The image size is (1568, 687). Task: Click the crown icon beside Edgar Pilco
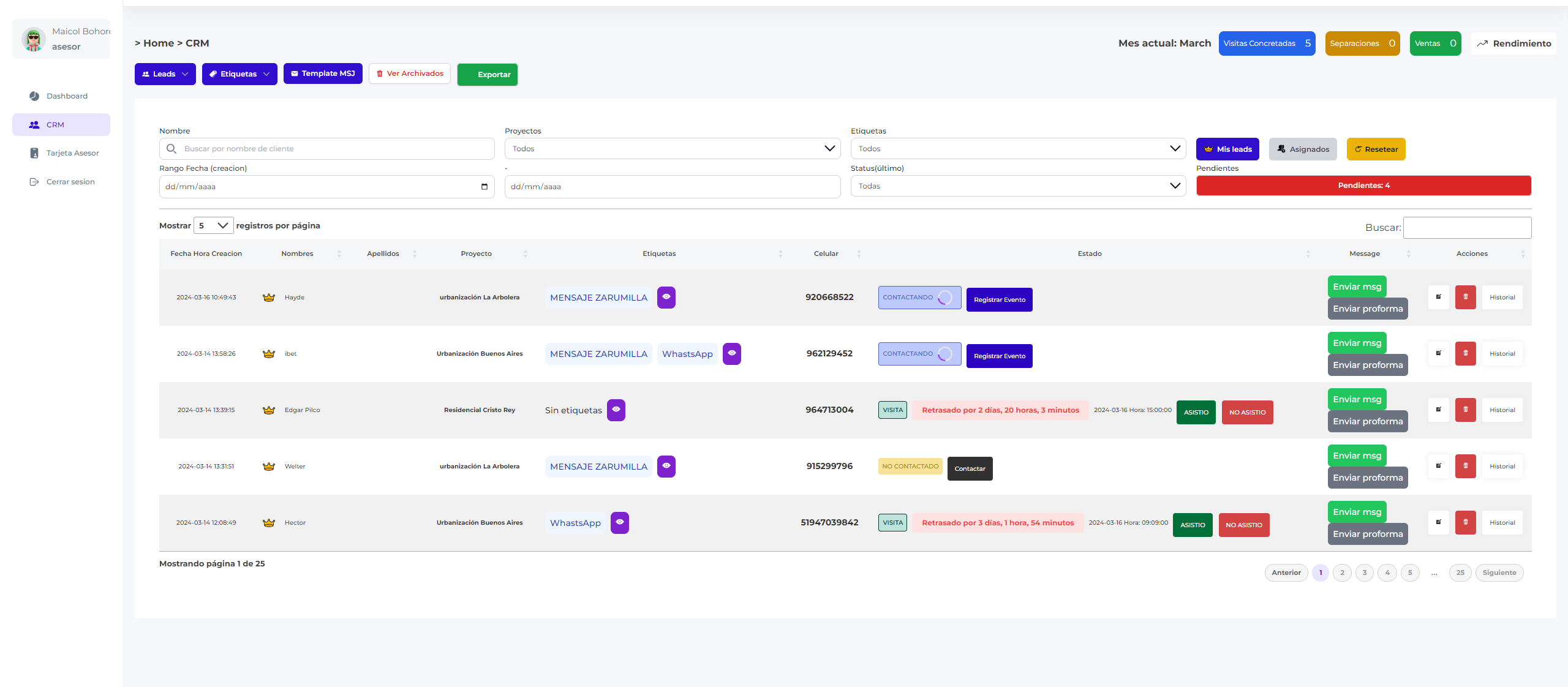pyautogui.click(x=268, y=410)
